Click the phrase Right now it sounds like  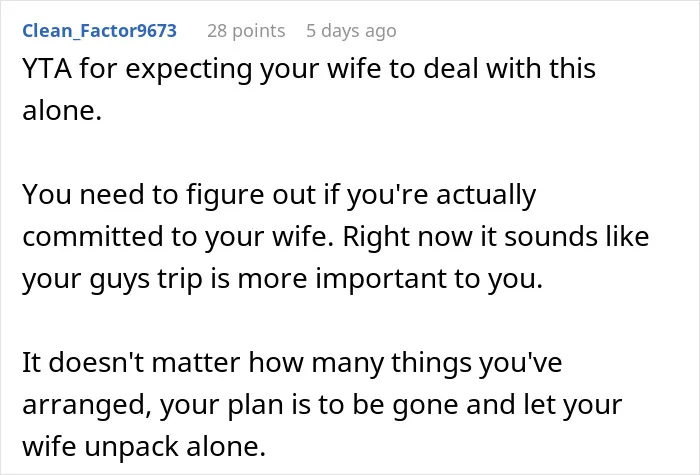[496, 237]
